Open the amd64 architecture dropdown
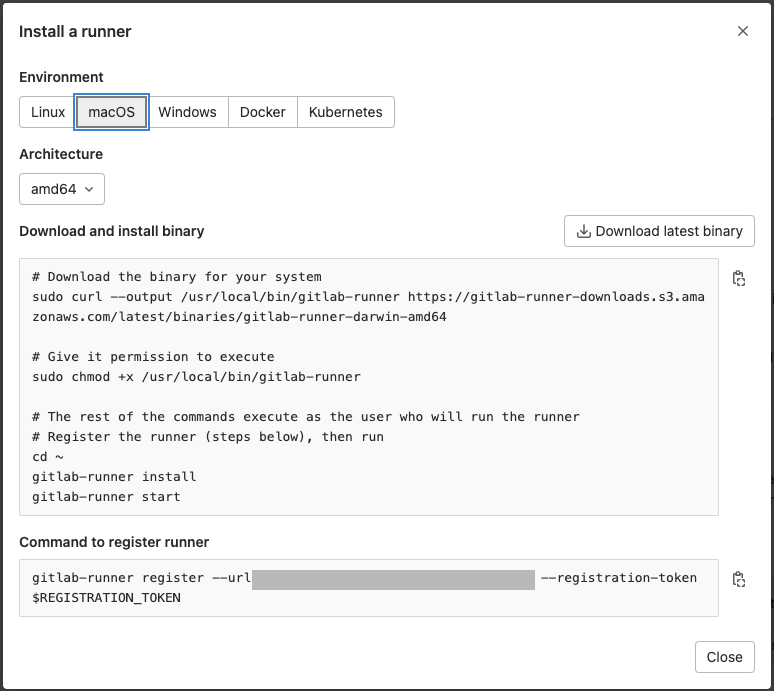 [62, 189]
